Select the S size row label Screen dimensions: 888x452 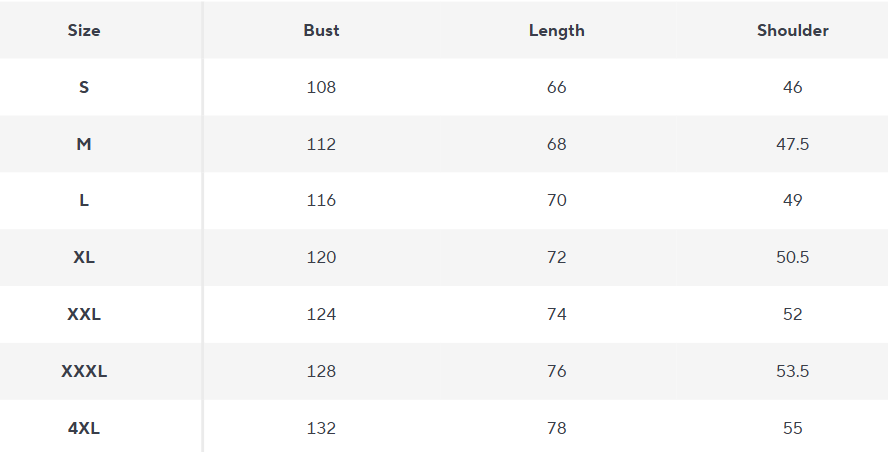tap(84, 87)
